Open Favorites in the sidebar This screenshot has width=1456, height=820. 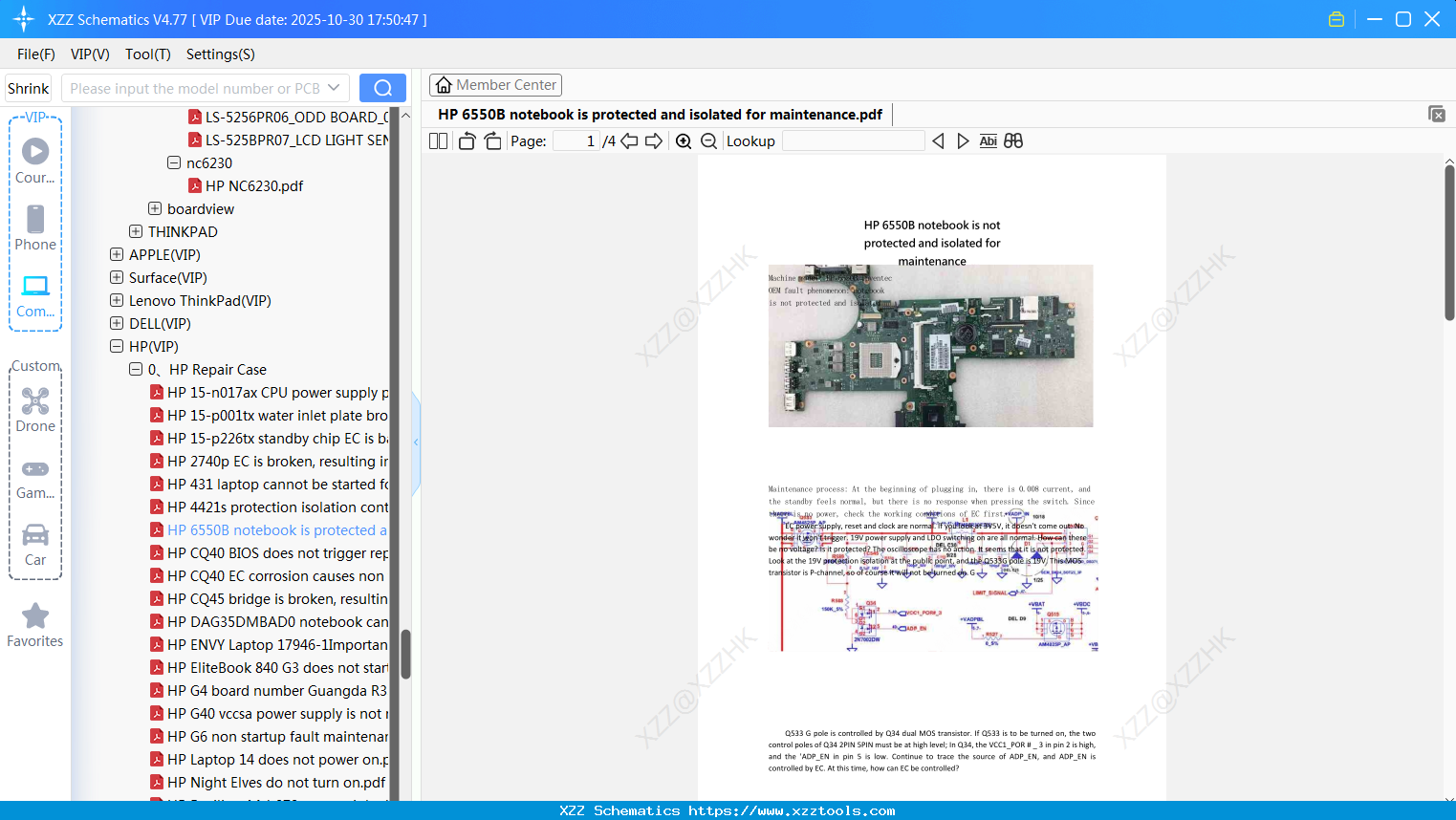pyautogui.click(x=35, y=625)
